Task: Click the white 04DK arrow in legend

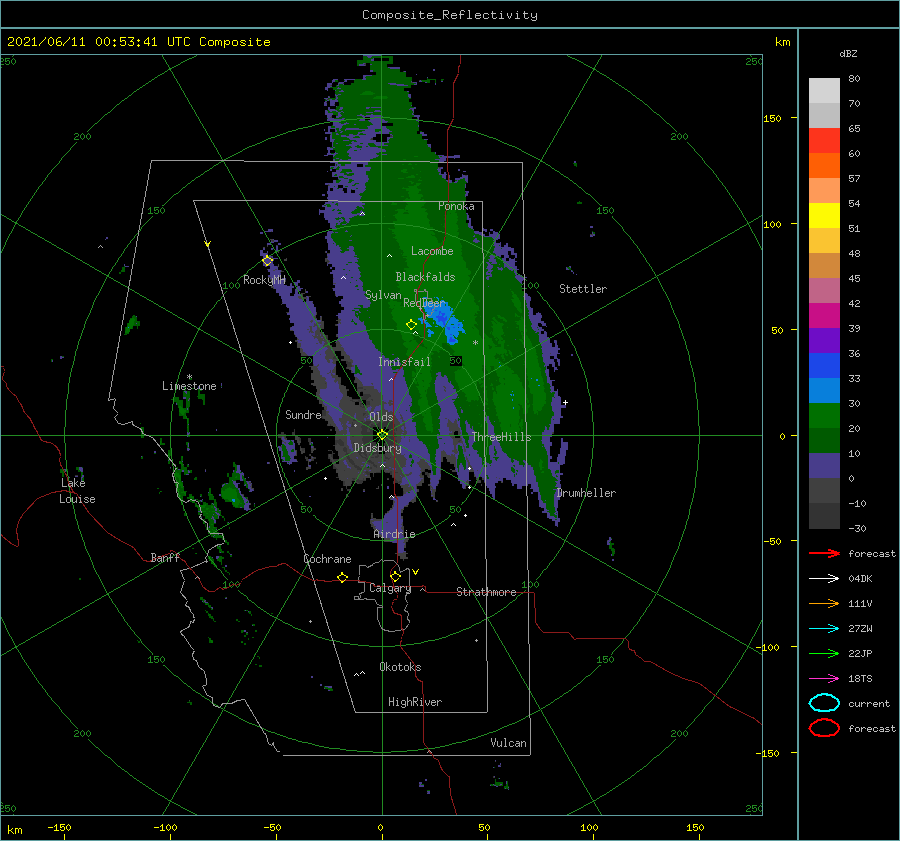Action: click(824, 578)
